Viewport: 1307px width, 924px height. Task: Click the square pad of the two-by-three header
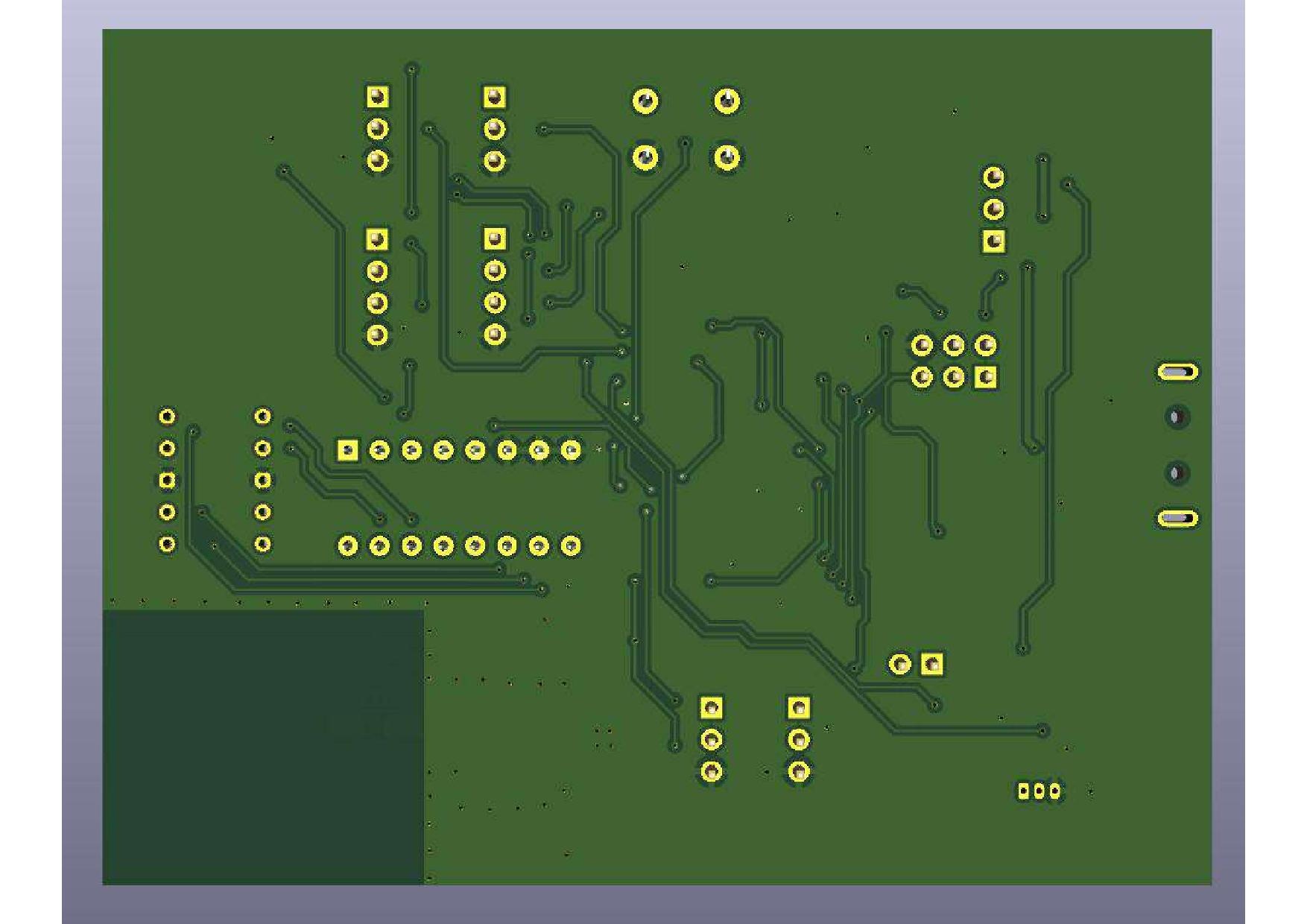986,377
